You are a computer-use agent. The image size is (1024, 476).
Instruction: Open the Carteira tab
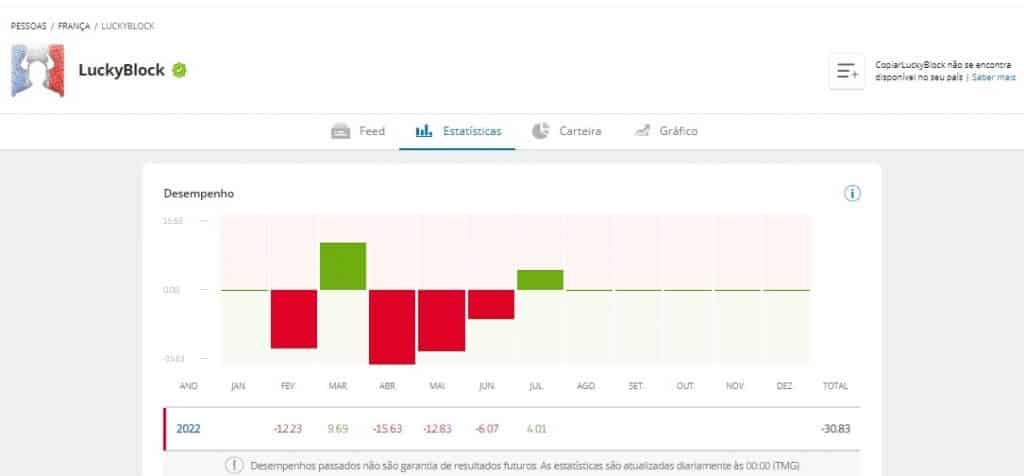point(580,131)
